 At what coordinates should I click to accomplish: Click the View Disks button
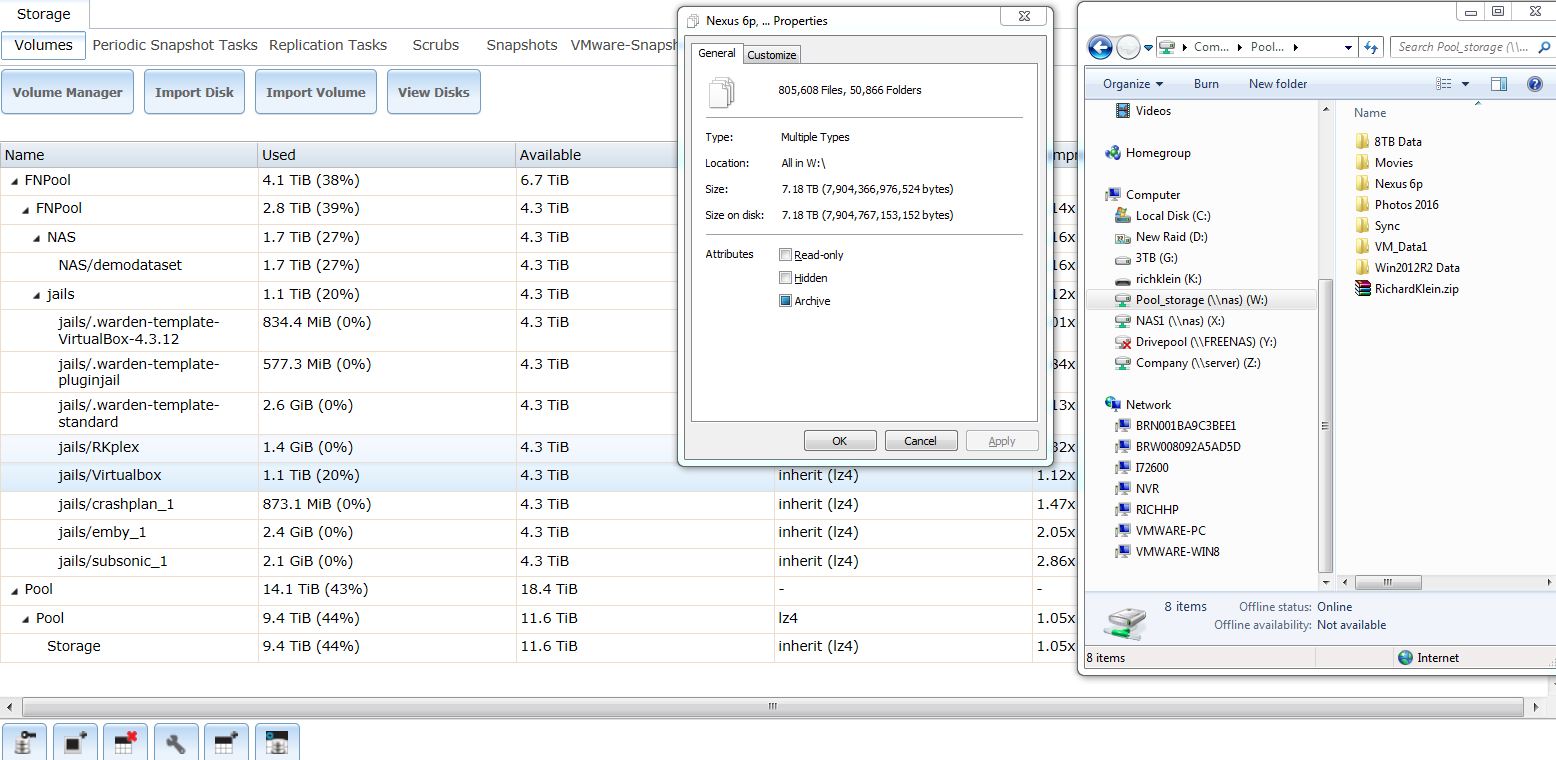pos(434,92)
